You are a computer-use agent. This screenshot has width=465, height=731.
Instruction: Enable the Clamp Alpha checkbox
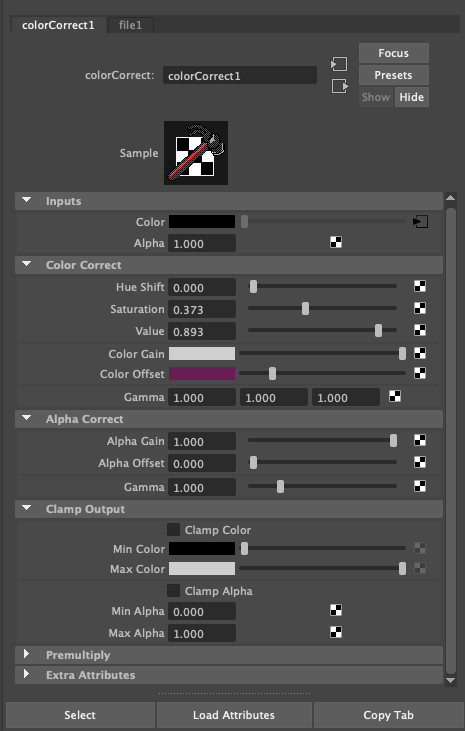coord(174,591)
